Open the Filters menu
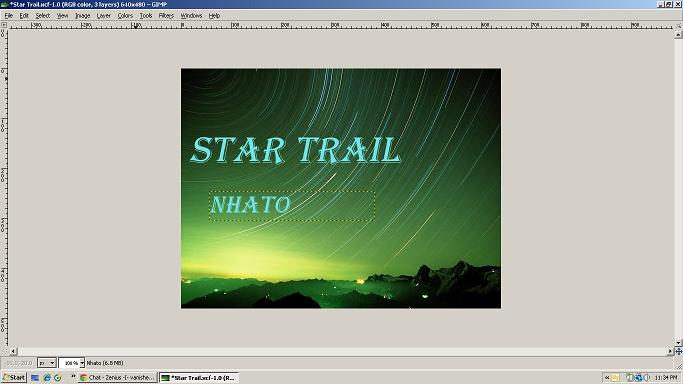683x384 pixels. tap(166, 16)
